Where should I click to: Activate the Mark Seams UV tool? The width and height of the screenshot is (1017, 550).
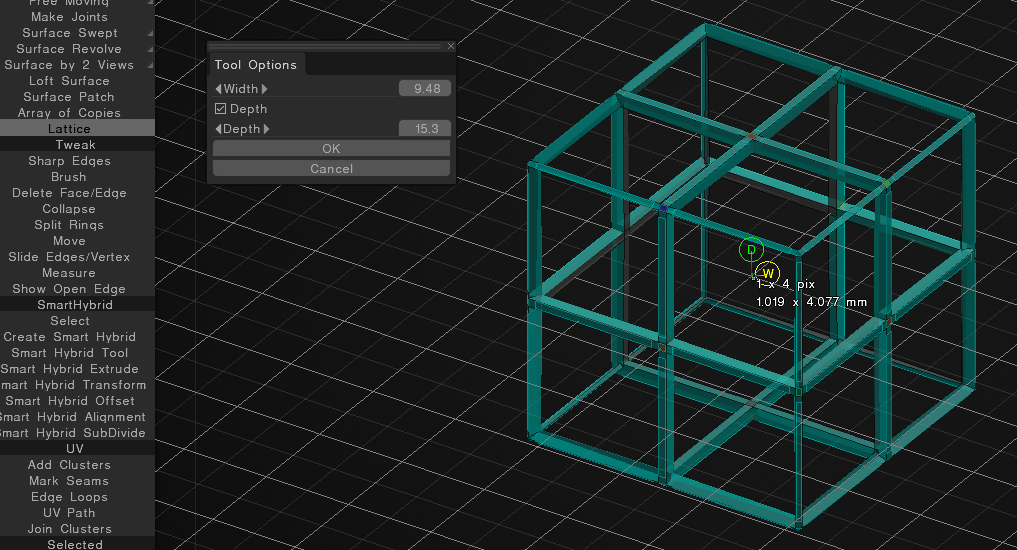(69, 481)
